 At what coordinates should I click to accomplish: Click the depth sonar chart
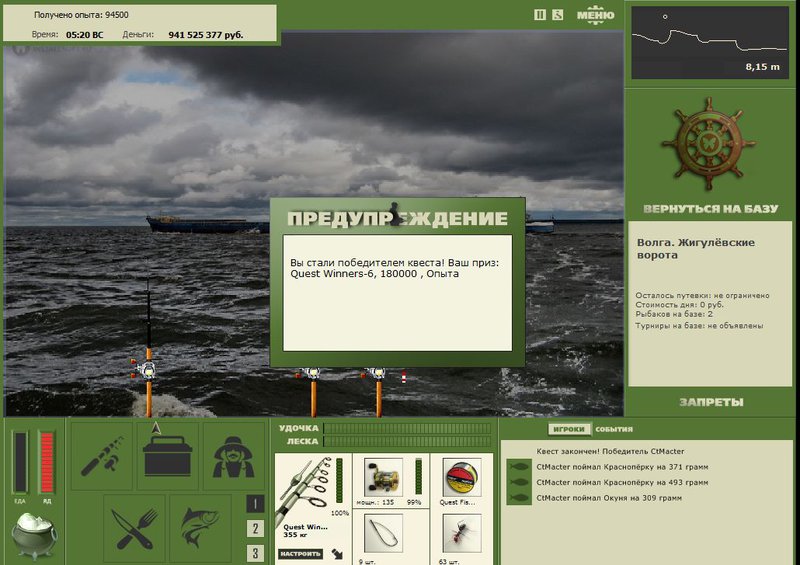(x=710, y=42)
